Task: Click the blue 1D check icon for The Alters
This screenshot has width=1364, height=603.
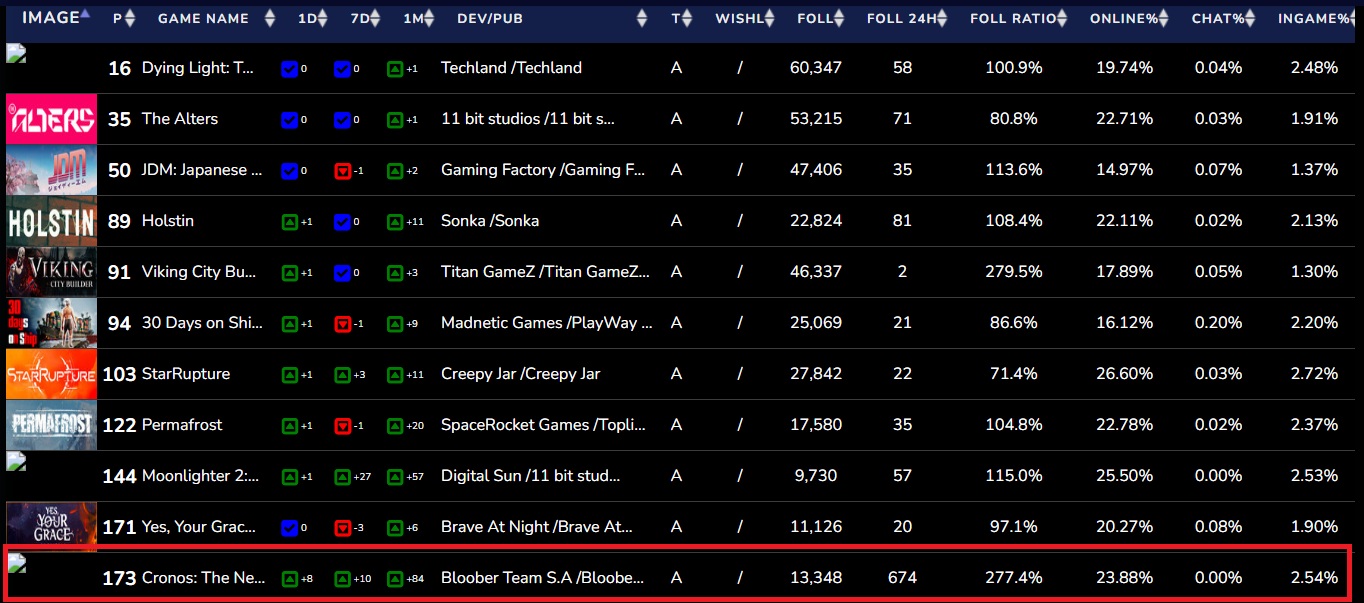Action: tap(290, 119)
